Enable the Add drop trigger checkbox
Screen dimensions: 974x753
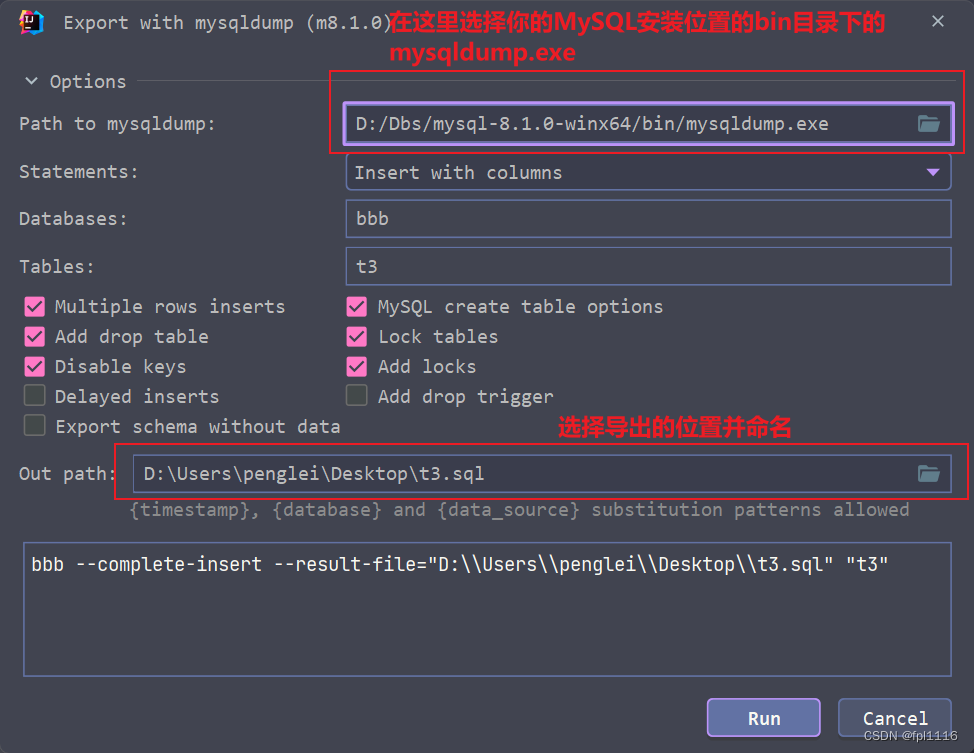tap(356, 396)
